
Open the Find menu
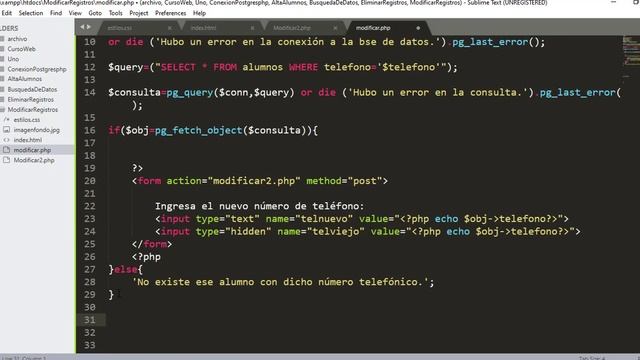[56, 13]
